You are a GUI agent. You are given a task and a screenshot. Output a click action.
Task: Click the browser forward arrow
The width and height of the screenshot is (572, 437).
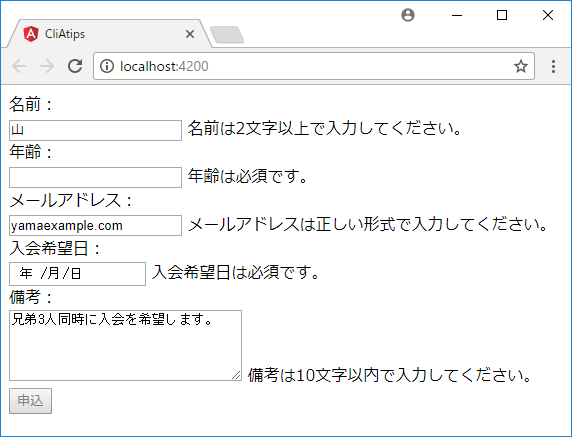(x=47, y=66)
